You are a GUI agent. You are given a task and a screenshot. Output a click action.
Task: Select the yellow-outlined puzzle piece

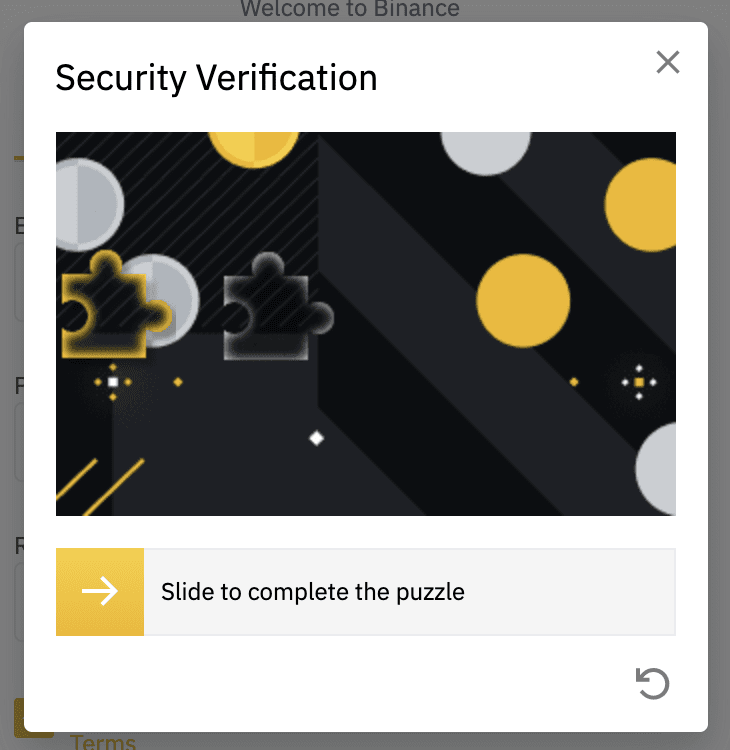(103, 305)
